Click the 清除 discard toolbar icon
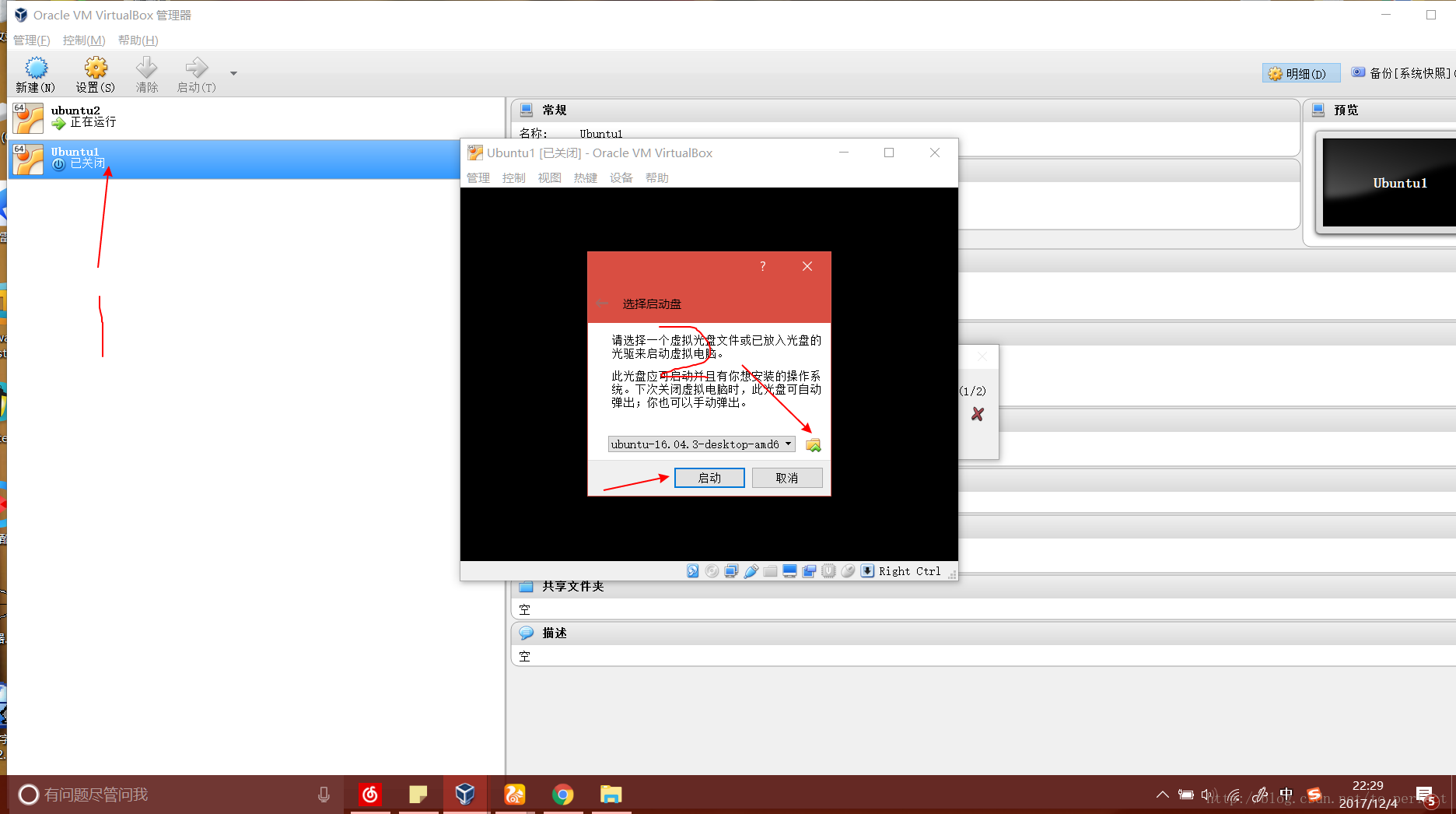This screenshot has height=814, width=1456. point(146,75)
